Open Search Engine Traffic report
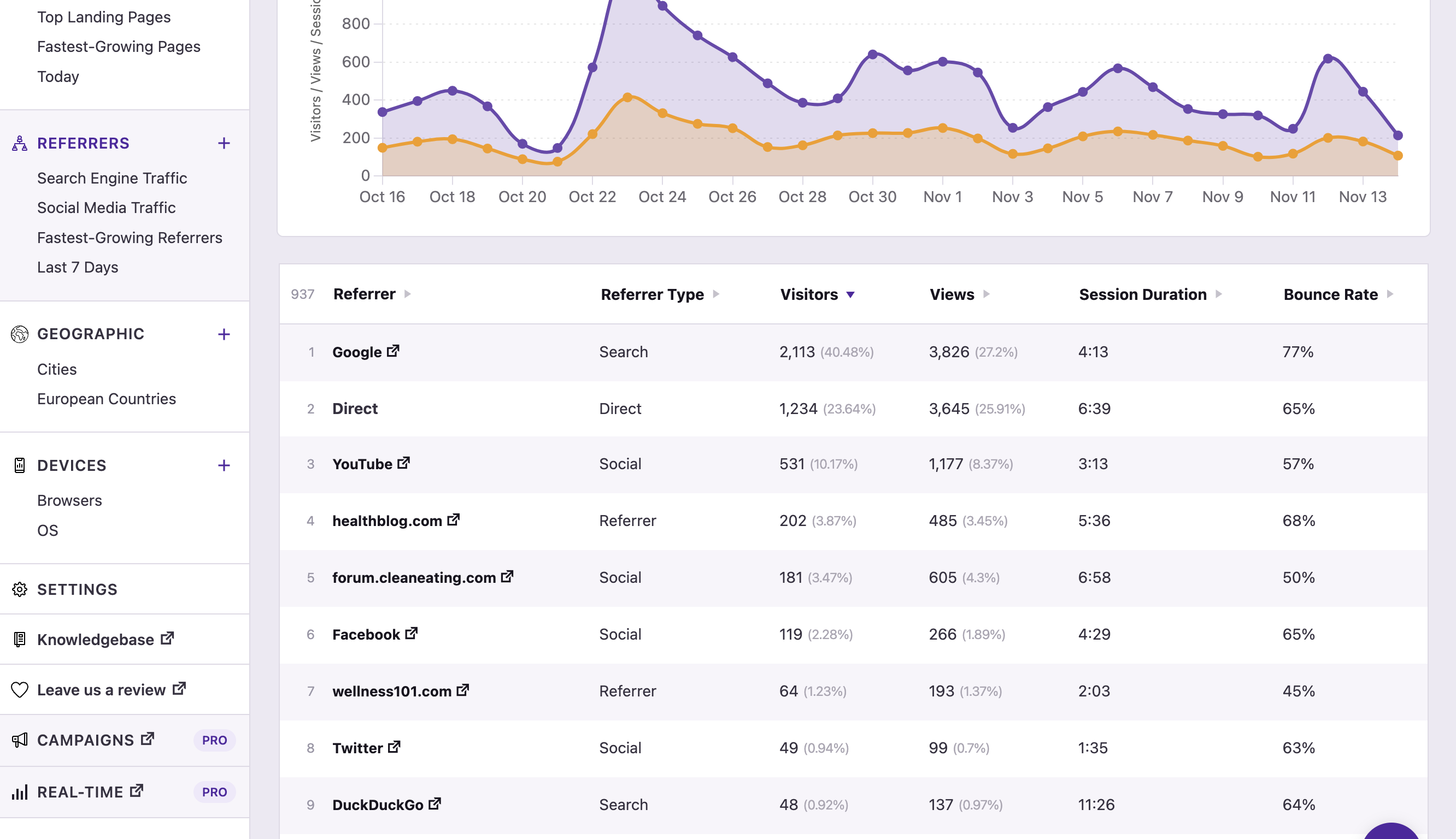The width and height of the screenshot is (1456, 839). (x=112, y=178)
